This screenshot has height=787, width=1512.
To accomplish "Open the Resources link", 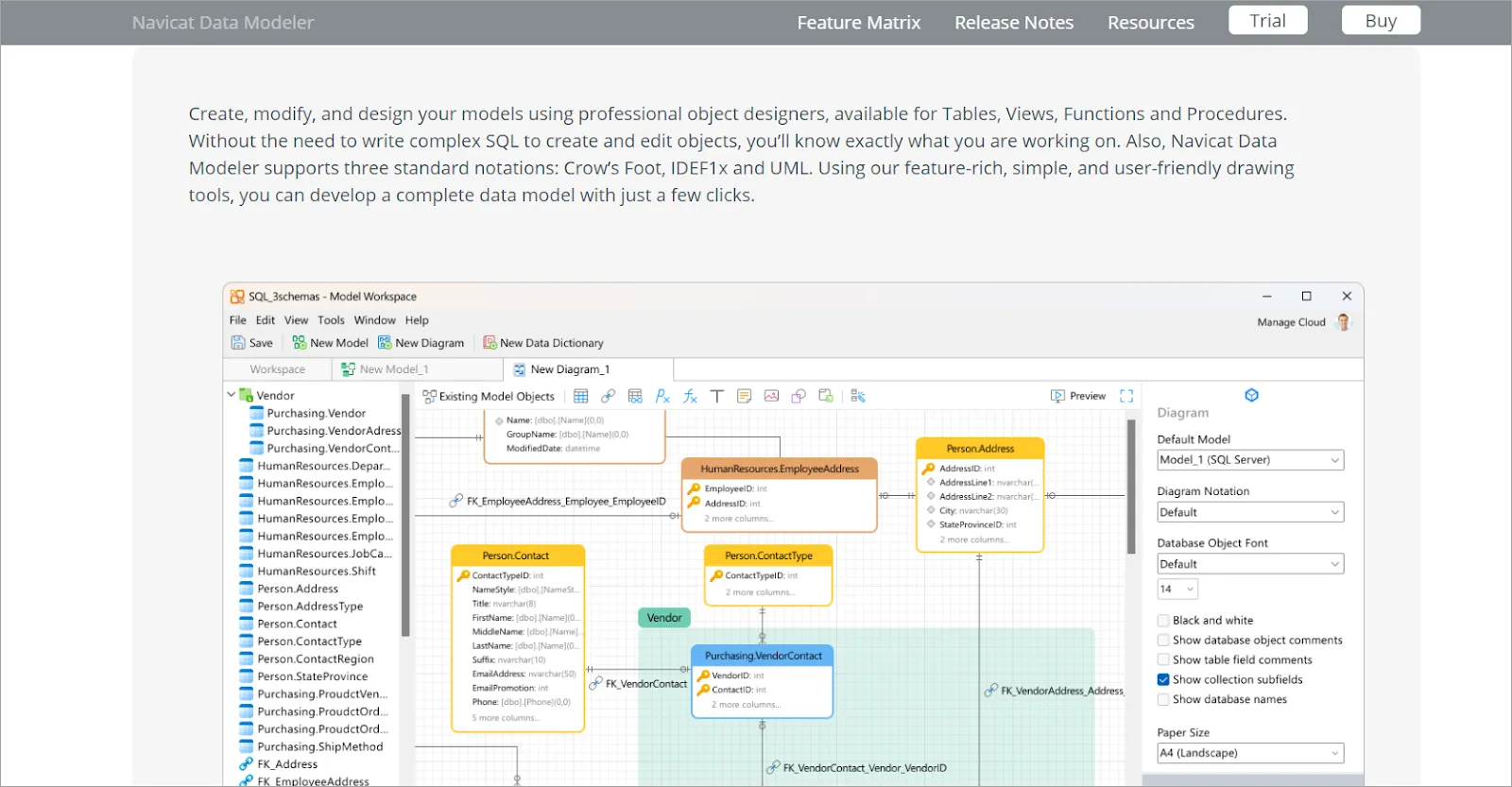I will coord(1151,23).
